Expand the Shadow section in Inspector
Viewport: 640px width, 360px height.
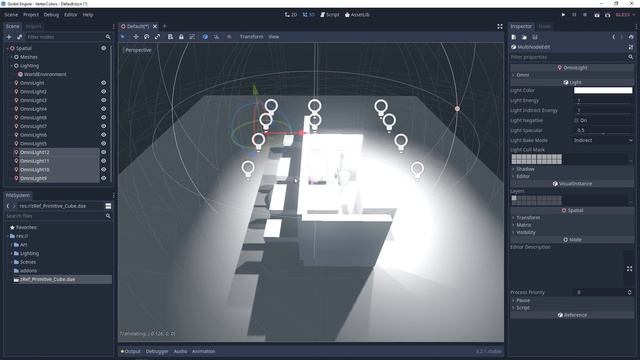click(513, 169)
